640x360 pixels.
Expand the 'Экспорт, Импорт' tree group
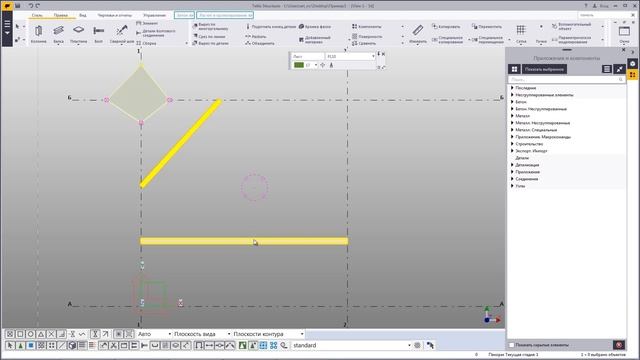(512, 151)
